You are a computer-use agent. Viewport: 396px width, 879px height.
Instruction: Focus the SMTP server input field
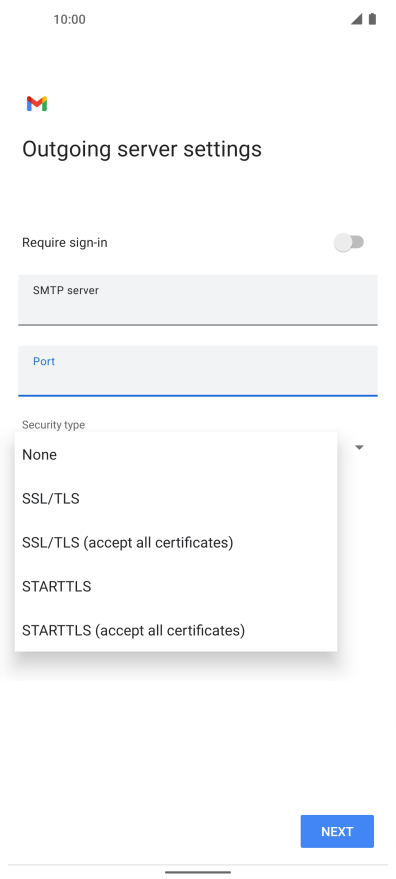(x=197, y=300)
